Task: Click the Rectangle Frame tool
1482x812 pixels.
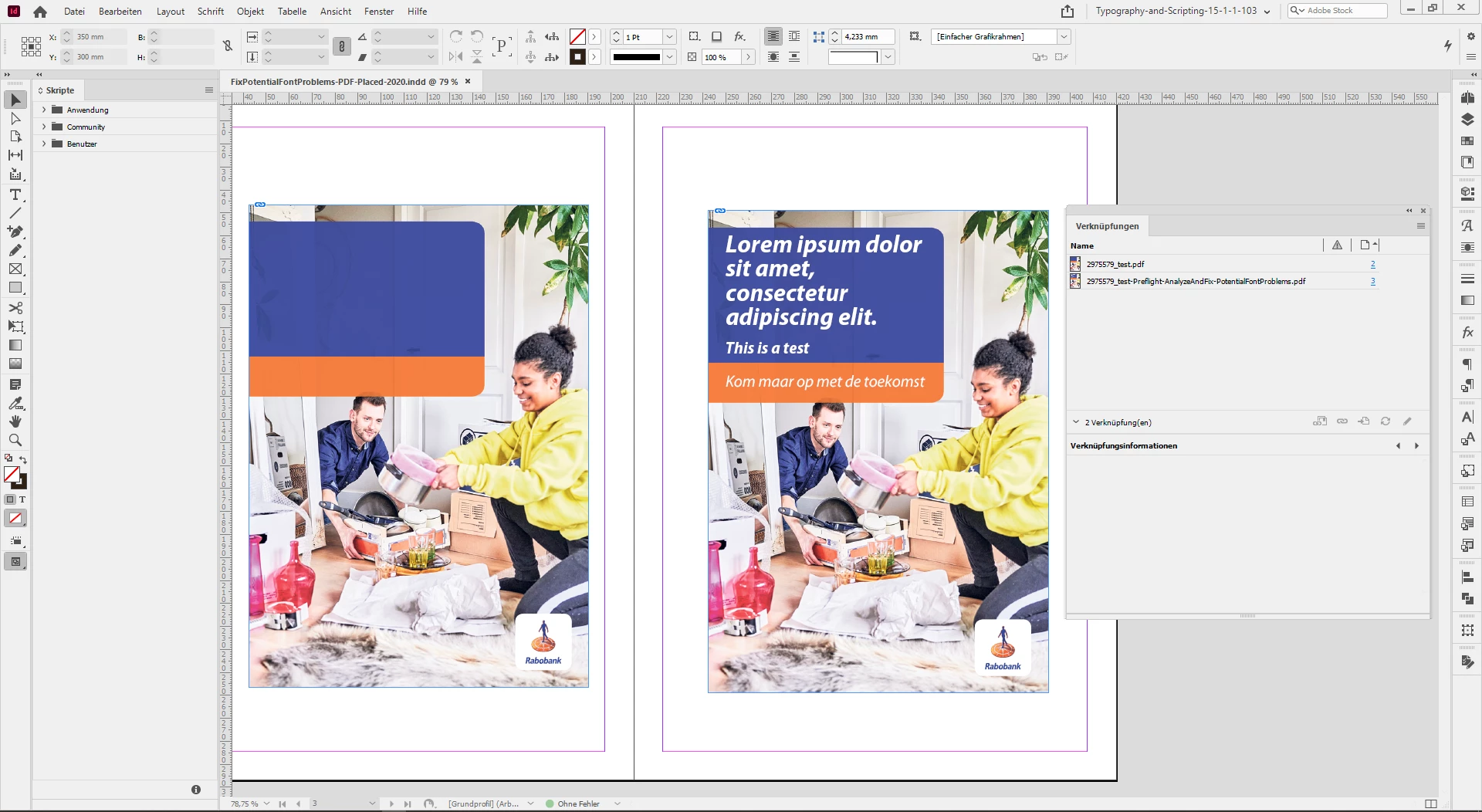Action: 15,269
